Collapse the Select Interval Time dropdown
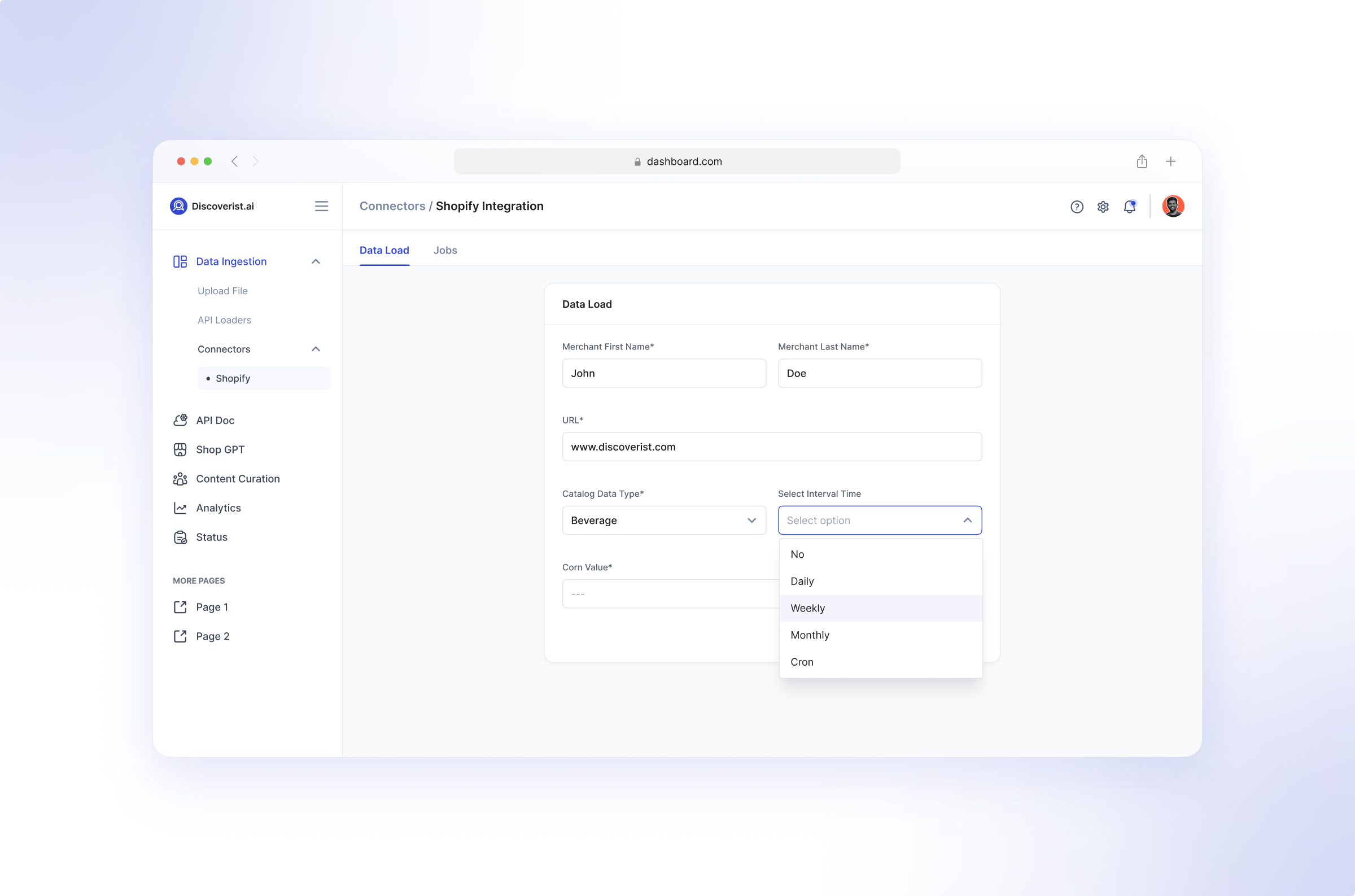 pyautogui.click(x=968, y=520)
